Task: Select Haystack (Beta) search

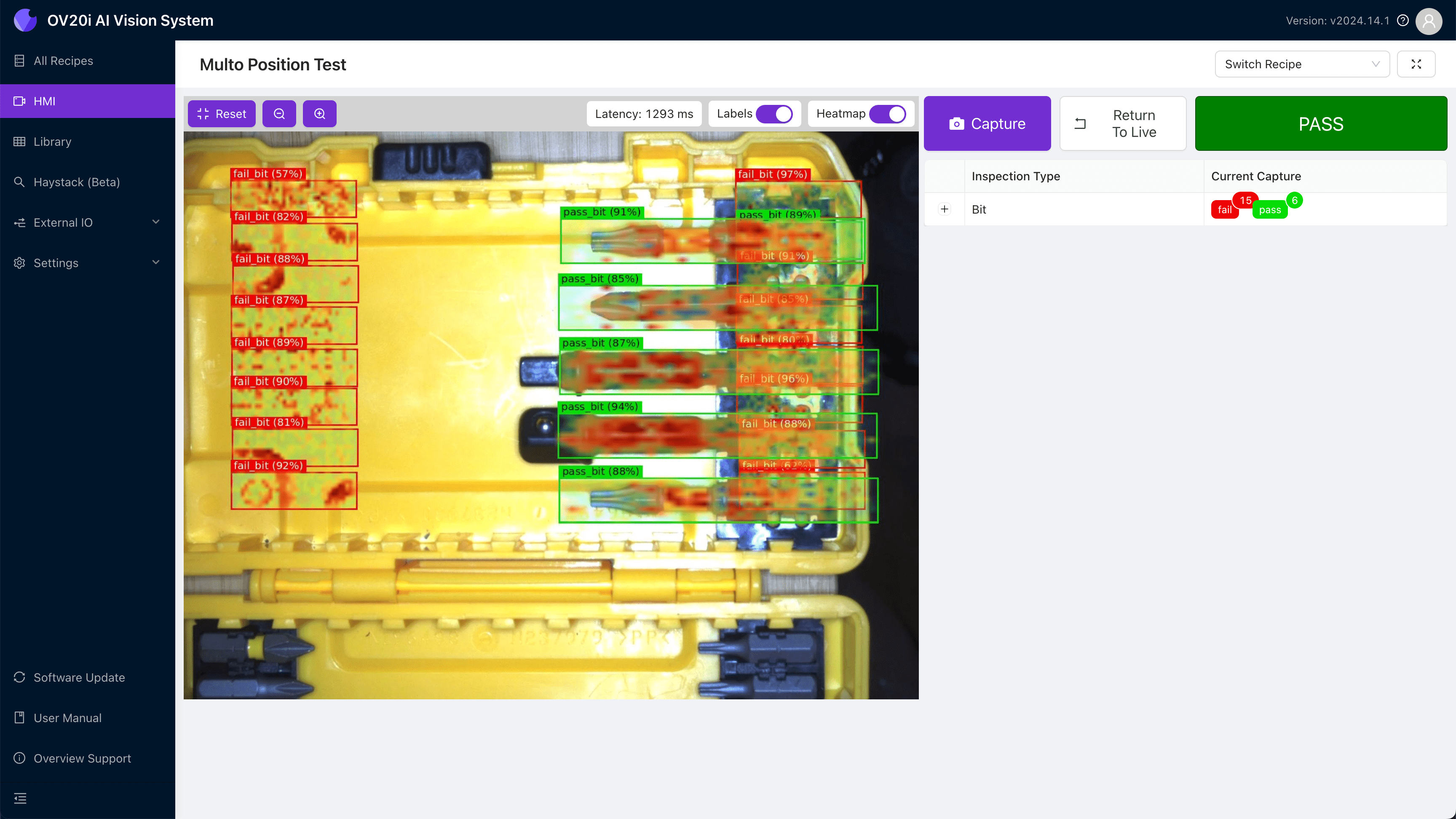Action: (x=76, y=182)
